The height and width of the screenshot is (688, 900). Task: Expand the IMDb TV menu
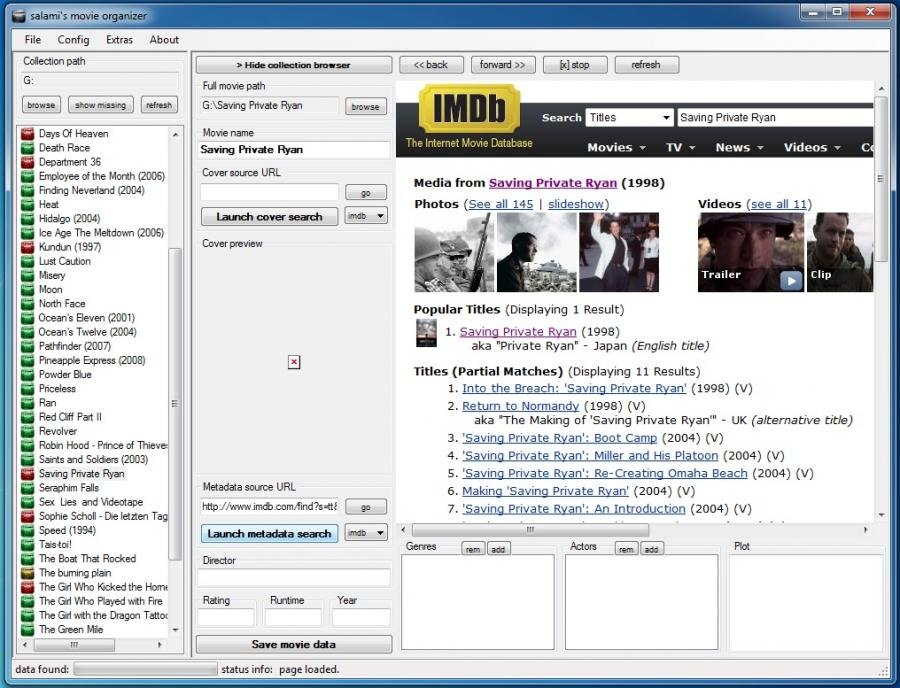tap(680, 147)
